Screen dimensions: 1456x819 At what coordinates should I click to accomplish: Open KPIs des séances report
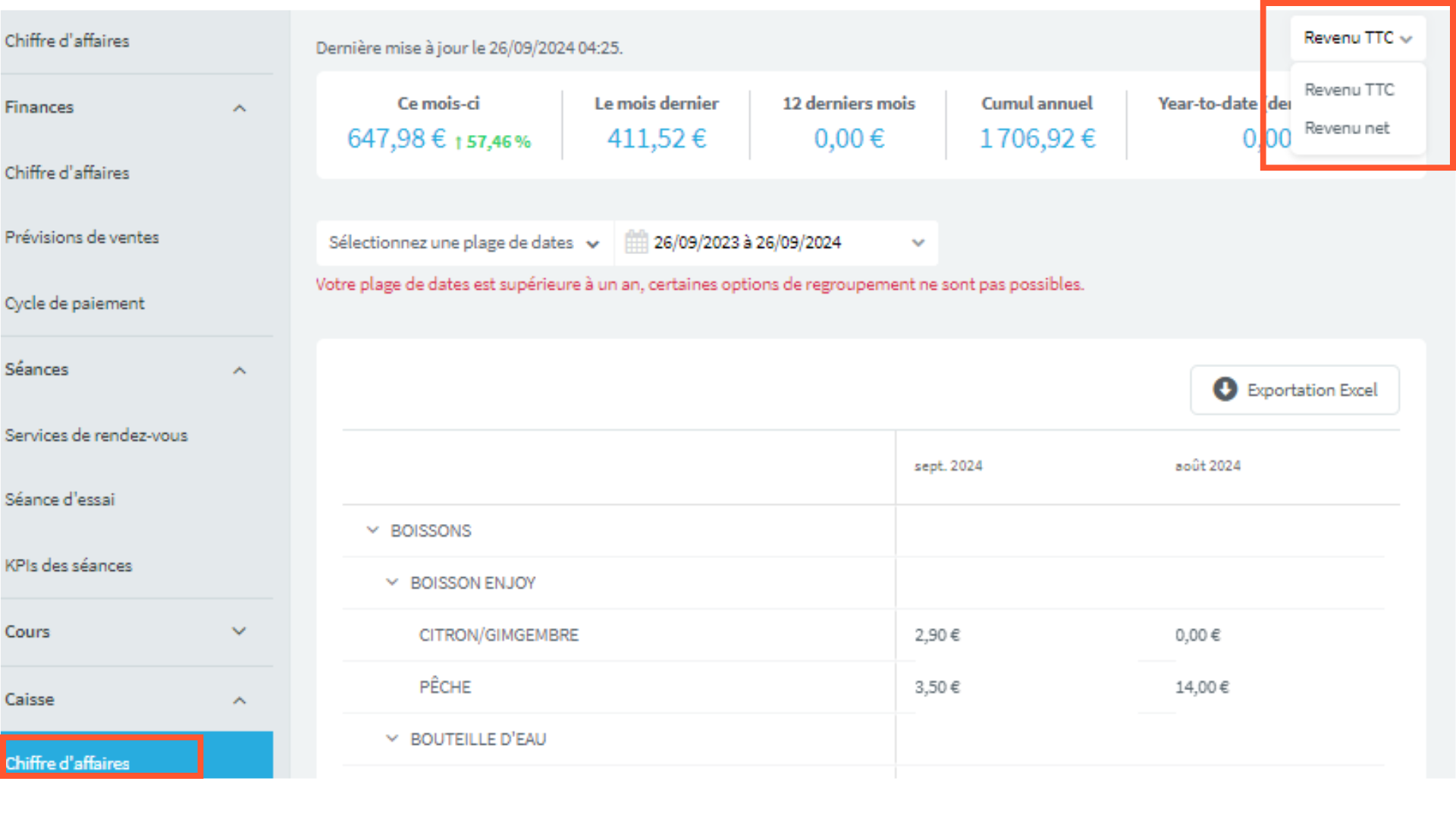pyautogui.click(x=68, y=566)
